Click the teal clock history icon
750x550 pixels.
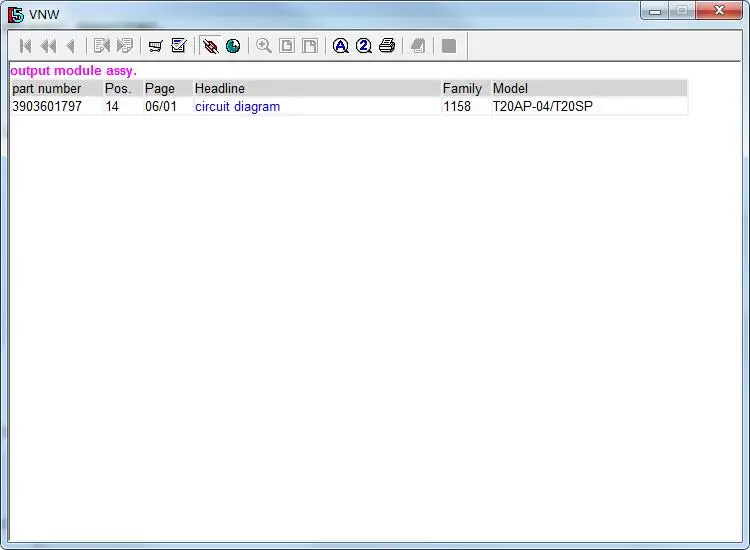[x=233, y=46]
